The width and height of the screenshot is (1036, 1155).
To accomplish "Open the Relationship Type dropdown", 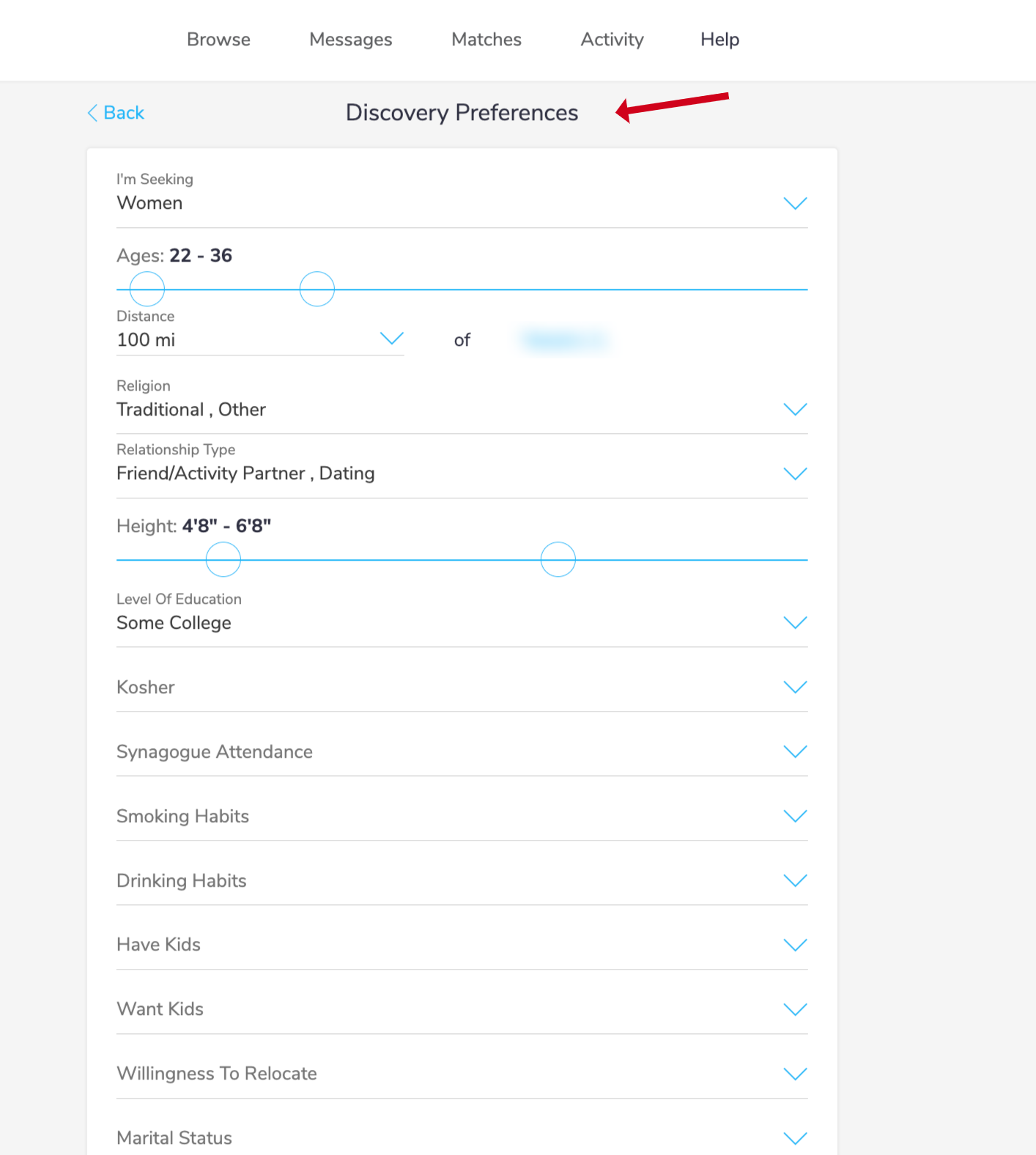I will tap(795, 473).
